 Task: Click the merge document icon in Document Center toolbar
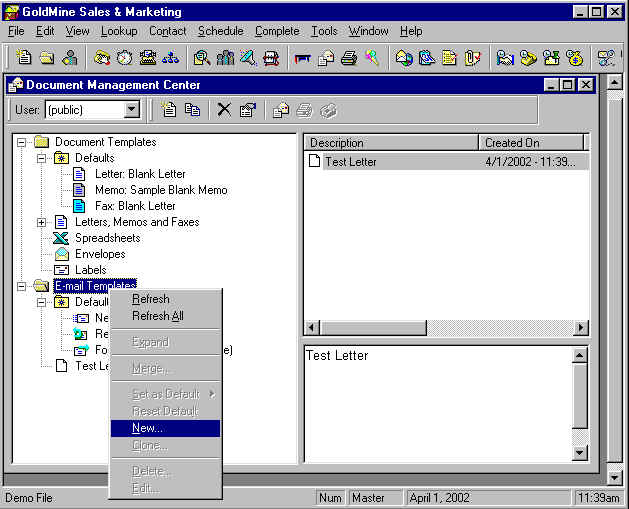point(280,110)
